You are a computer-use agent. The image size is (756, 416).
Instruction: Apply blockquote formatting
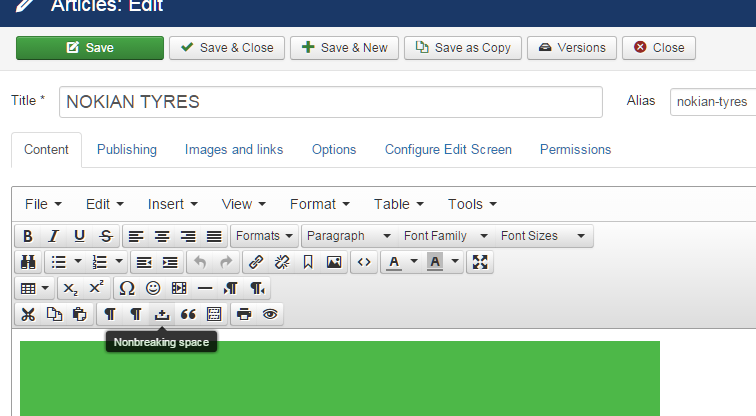click(x=188, y=314)
